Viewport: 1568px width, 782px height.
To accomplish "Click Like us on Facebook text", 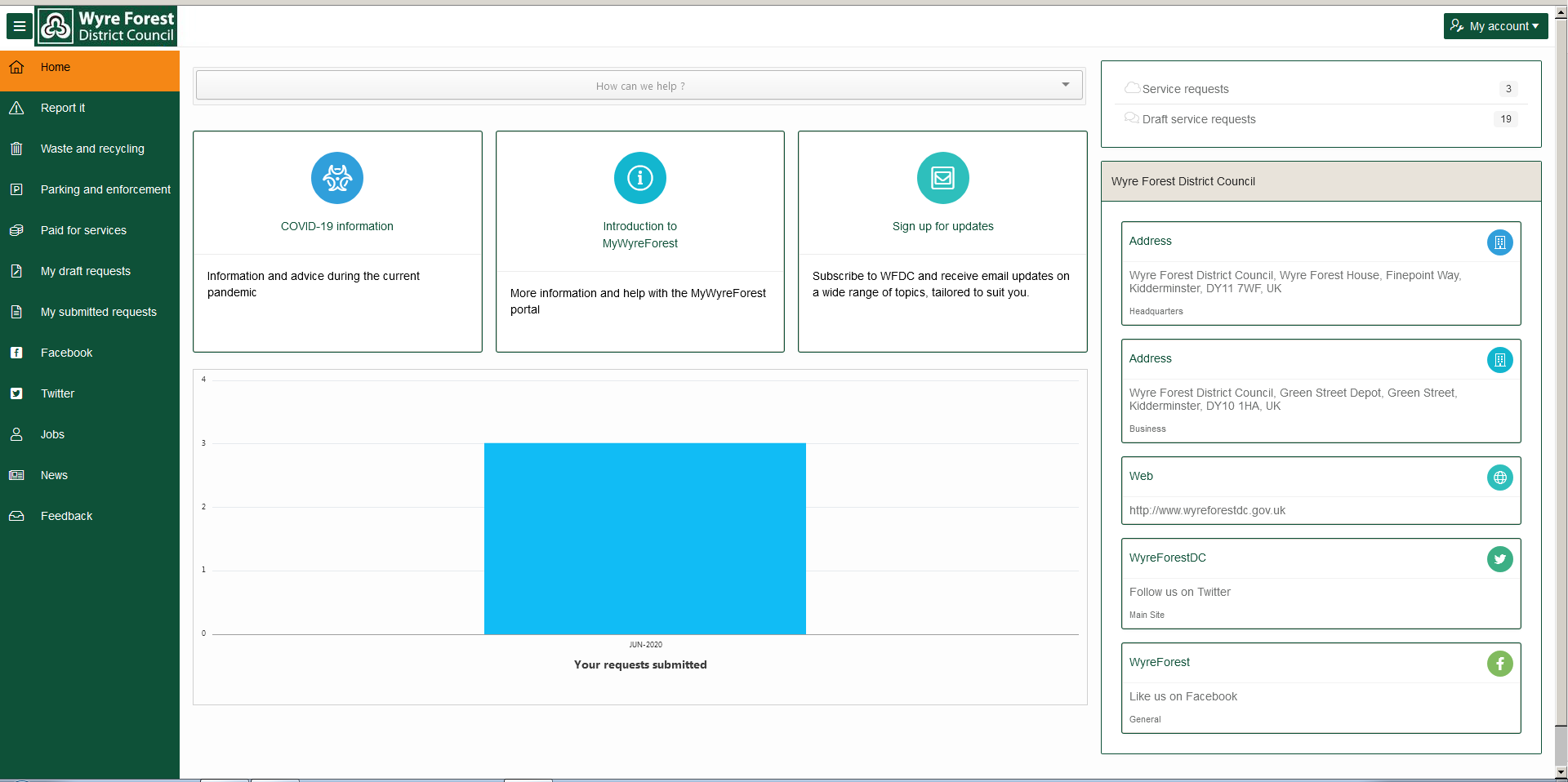I will click(x=1183, y=696).
